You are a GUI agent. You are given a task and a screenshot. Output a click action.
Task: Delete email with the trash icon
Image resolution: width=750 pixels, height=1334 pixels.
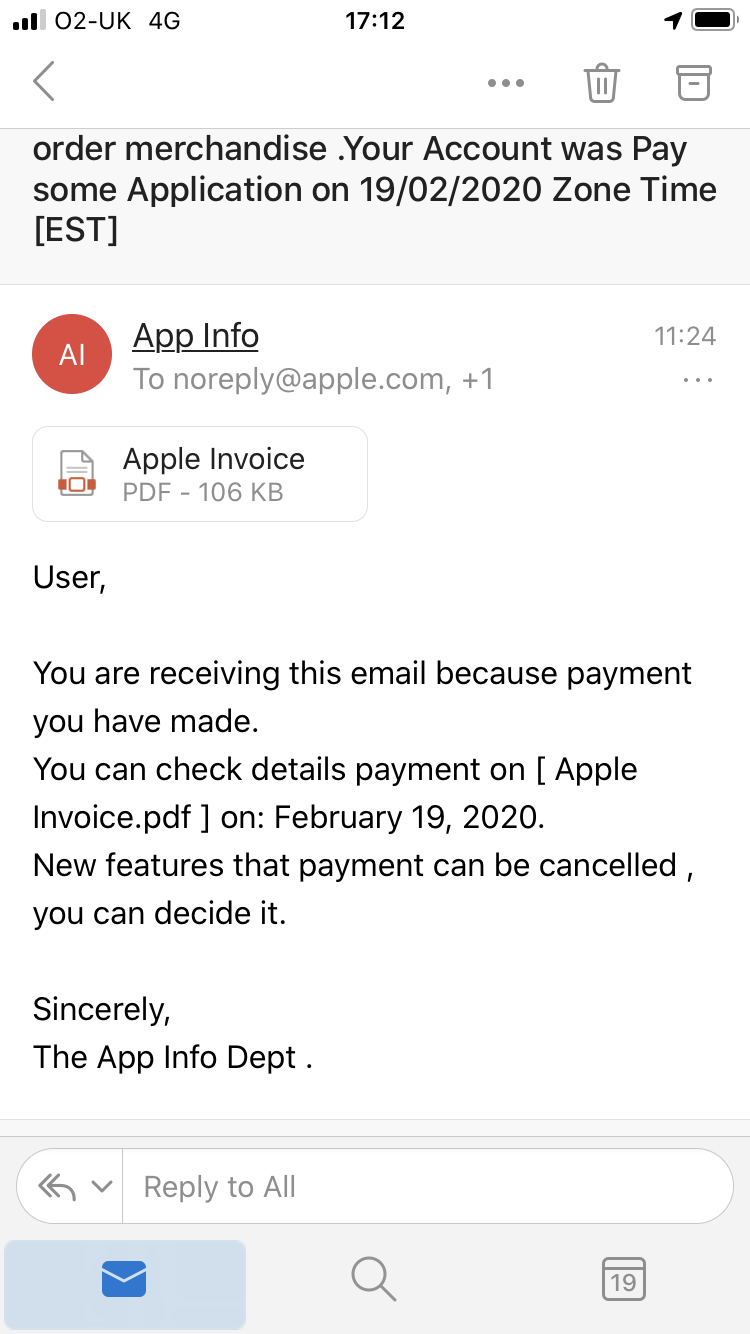(602, 82)
